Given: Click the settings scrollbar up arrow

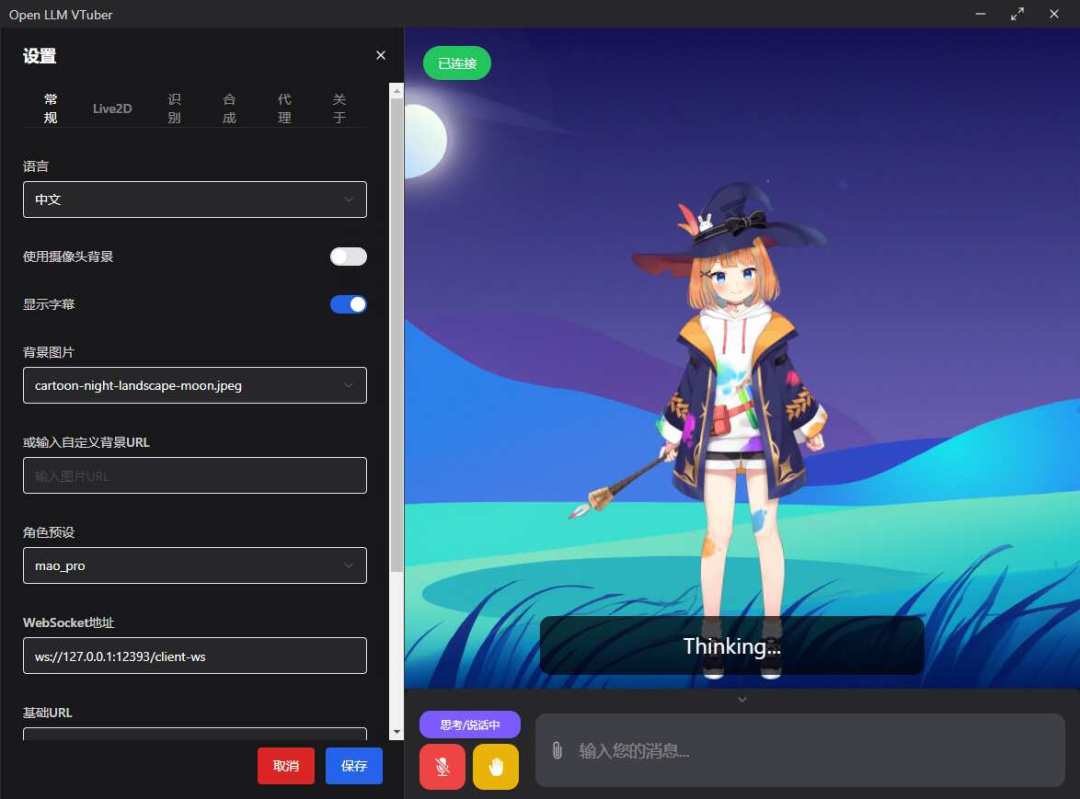Looking at the screenshot, I should point(396,90).
